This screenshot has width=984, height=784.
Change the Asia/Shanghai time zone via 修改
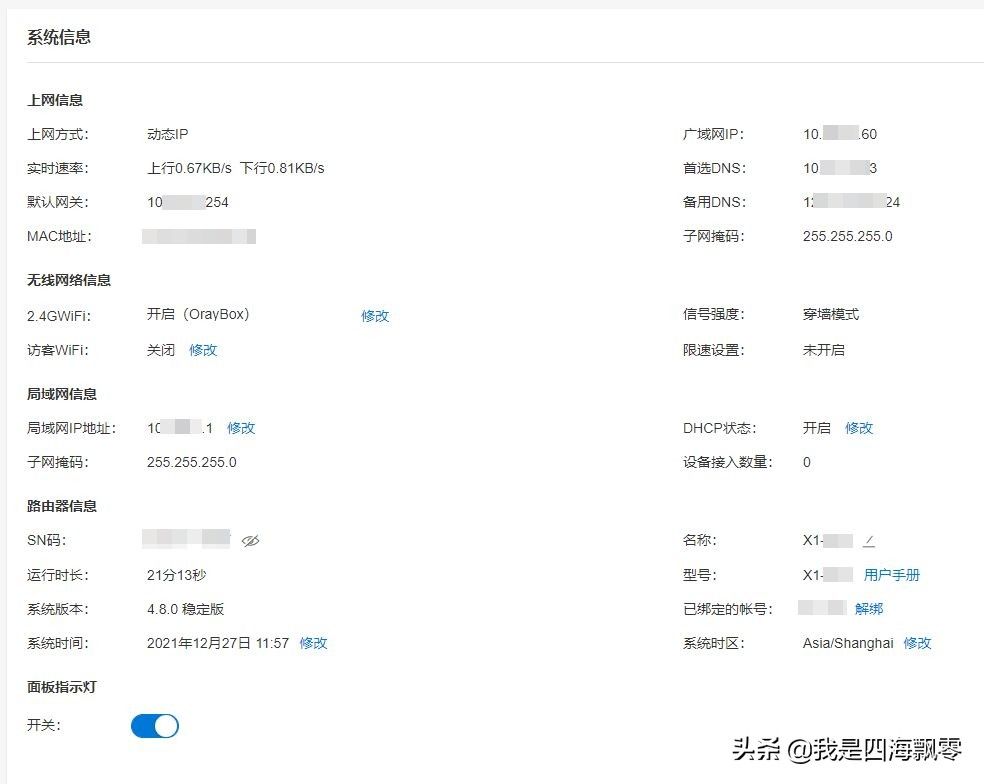point(917,643)
